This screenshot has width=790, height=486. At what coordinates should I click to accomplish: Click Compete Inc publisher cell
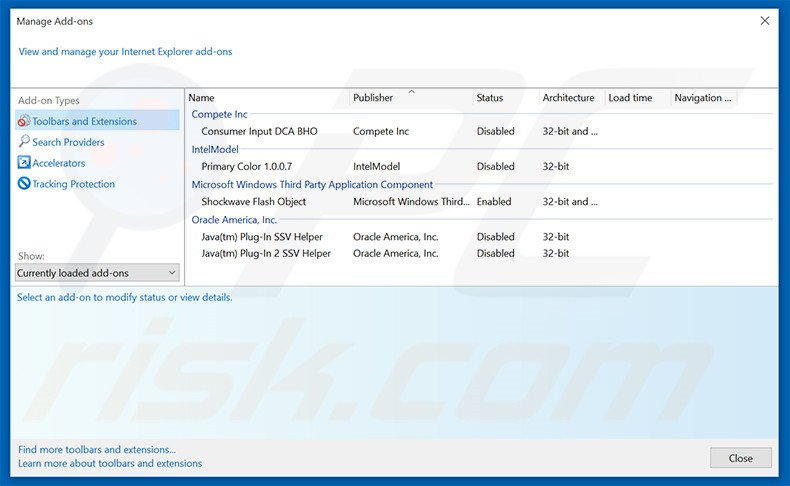click(381, 131)
